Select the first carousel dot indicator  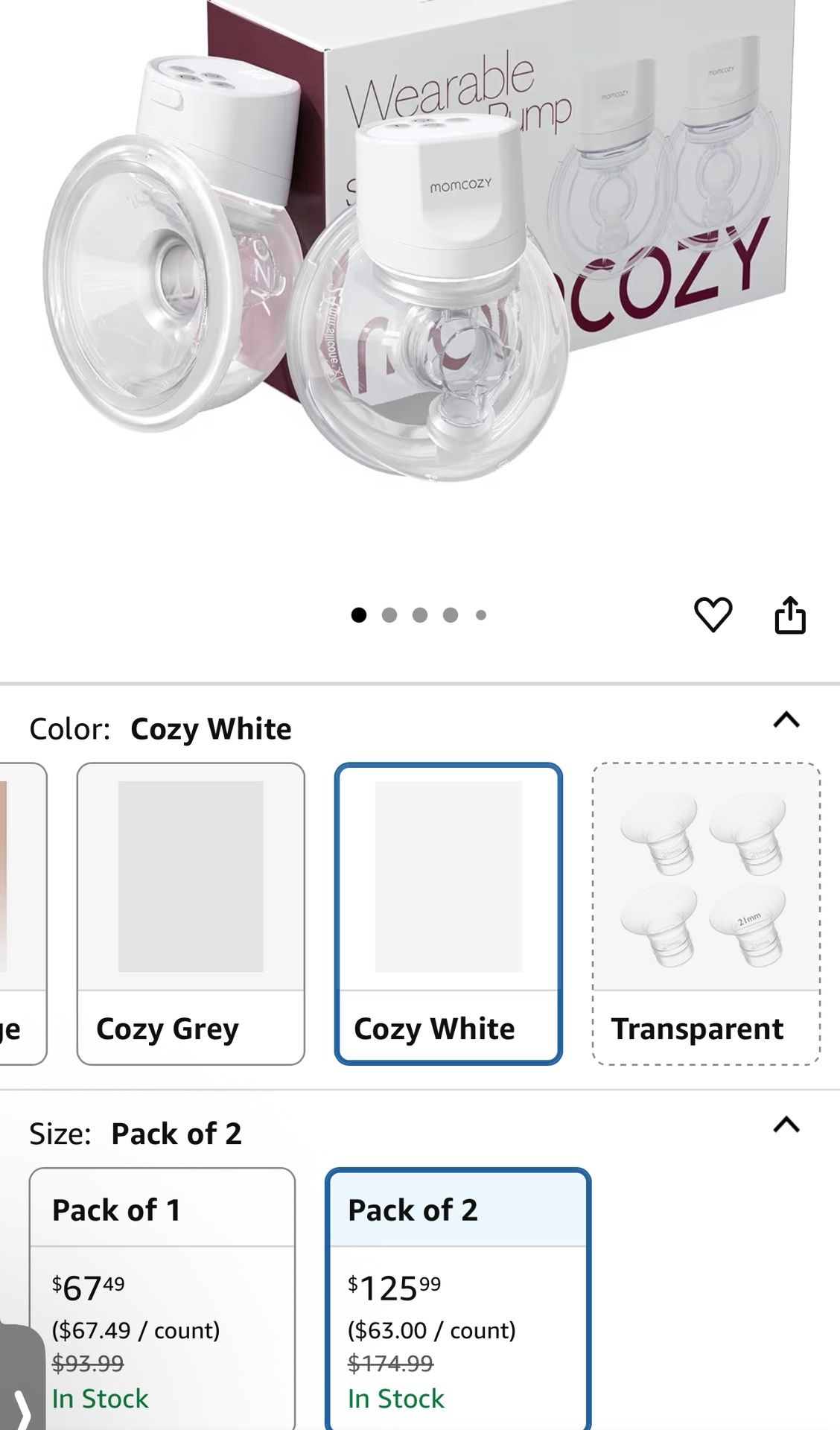[x=360, y=615]
